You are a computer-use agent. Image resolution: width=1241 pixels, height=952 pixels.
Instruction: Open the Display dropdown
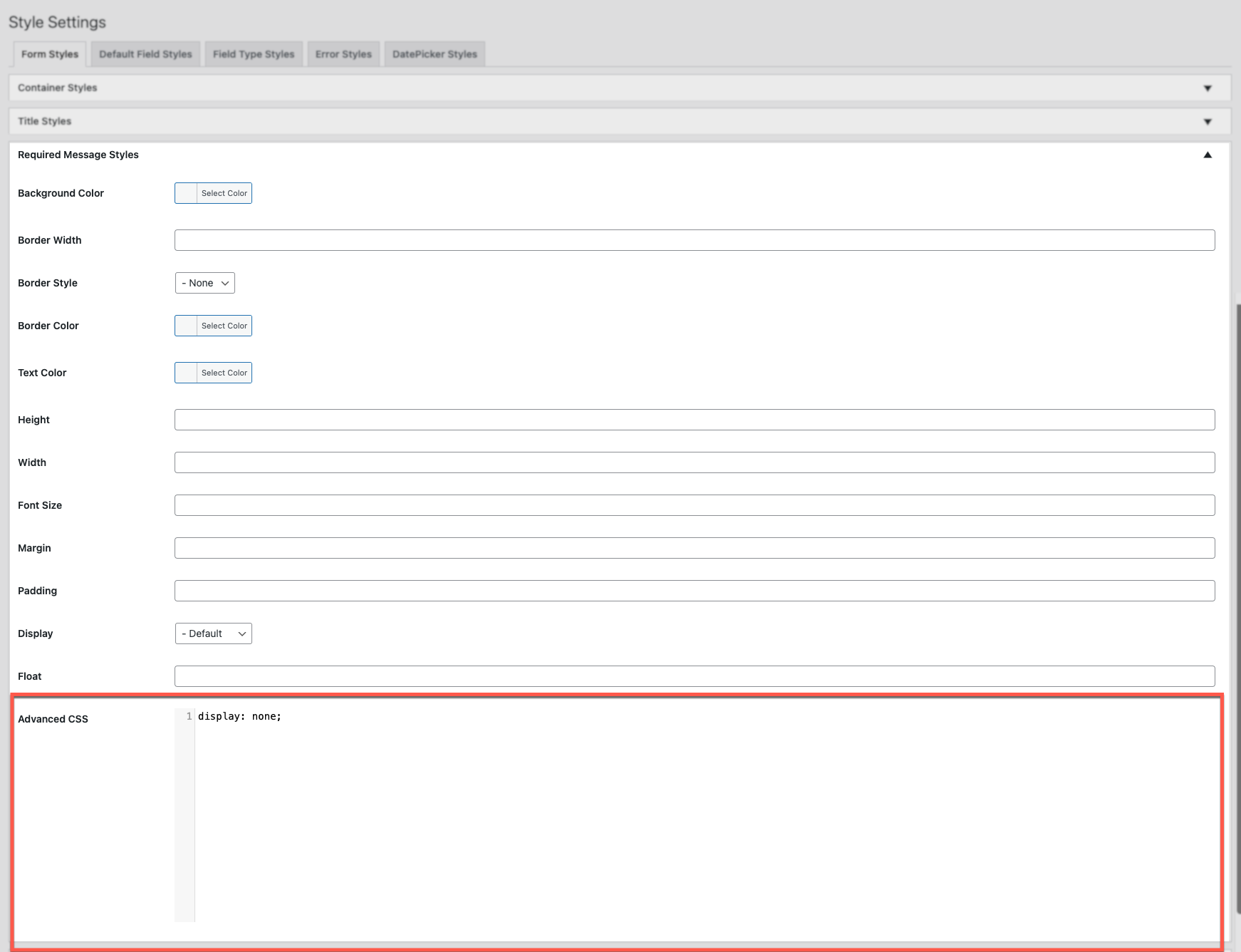pyautogui.click(x=213, y=633)
